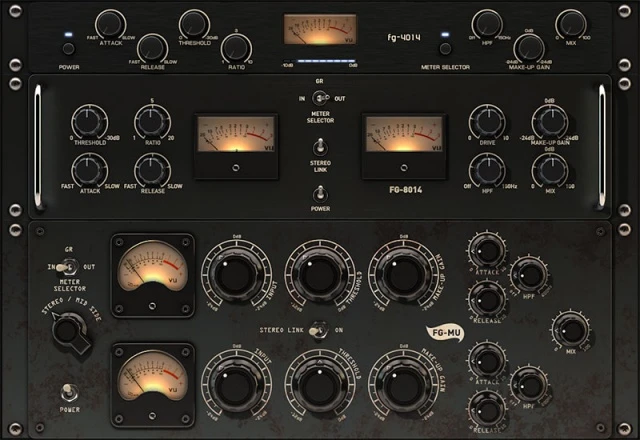Click the FG-401 Attack knob
Image resolution: width=640 pixels, height=440 pixels.
[x=109, y=24]
